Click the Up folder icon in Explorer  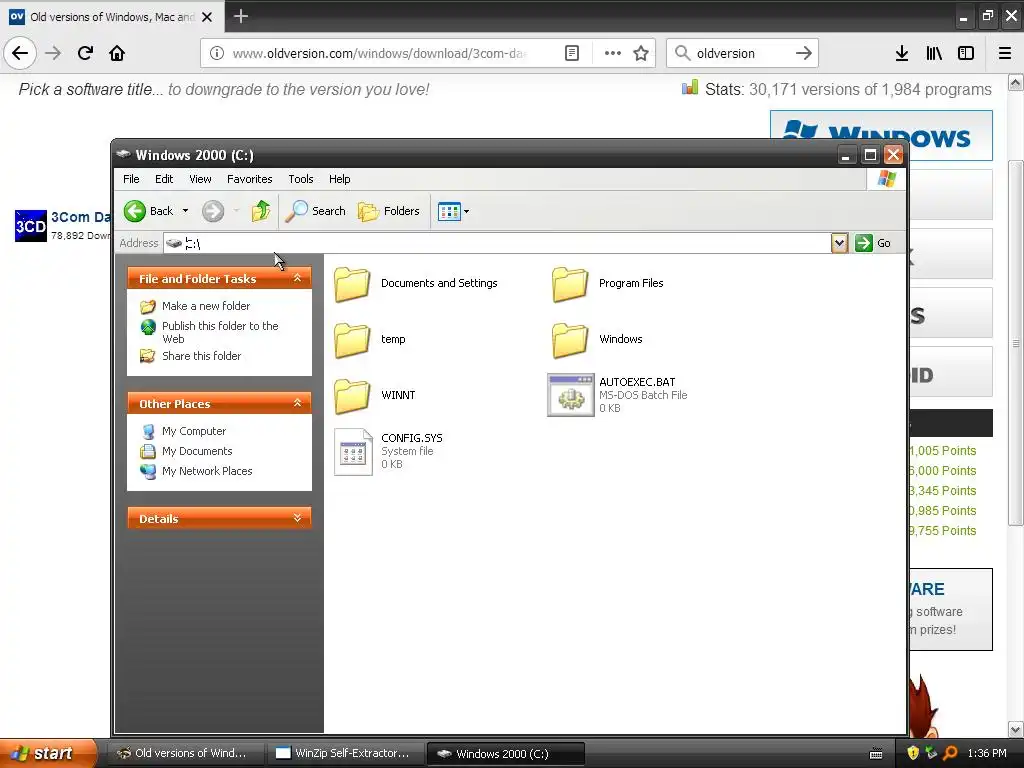[x=261, y=211]
